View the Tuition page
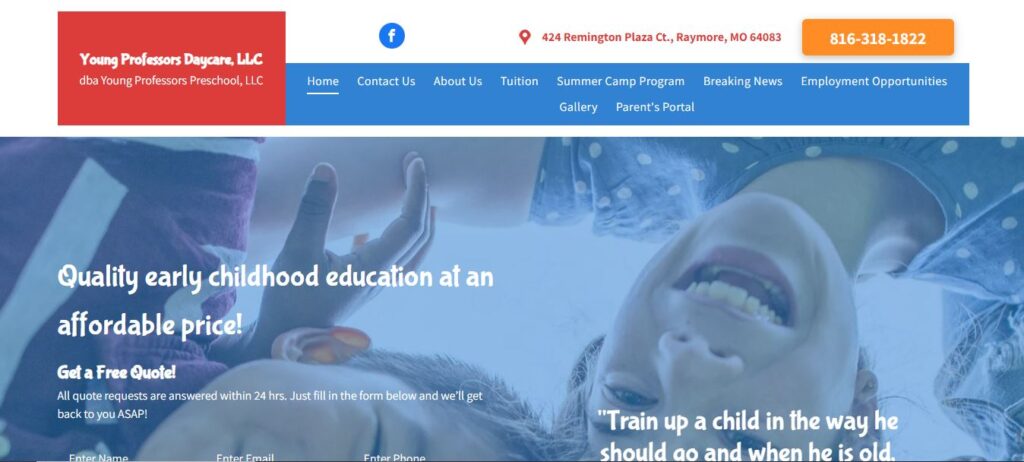Screen dimensions: 1024x462 [519, 81]
